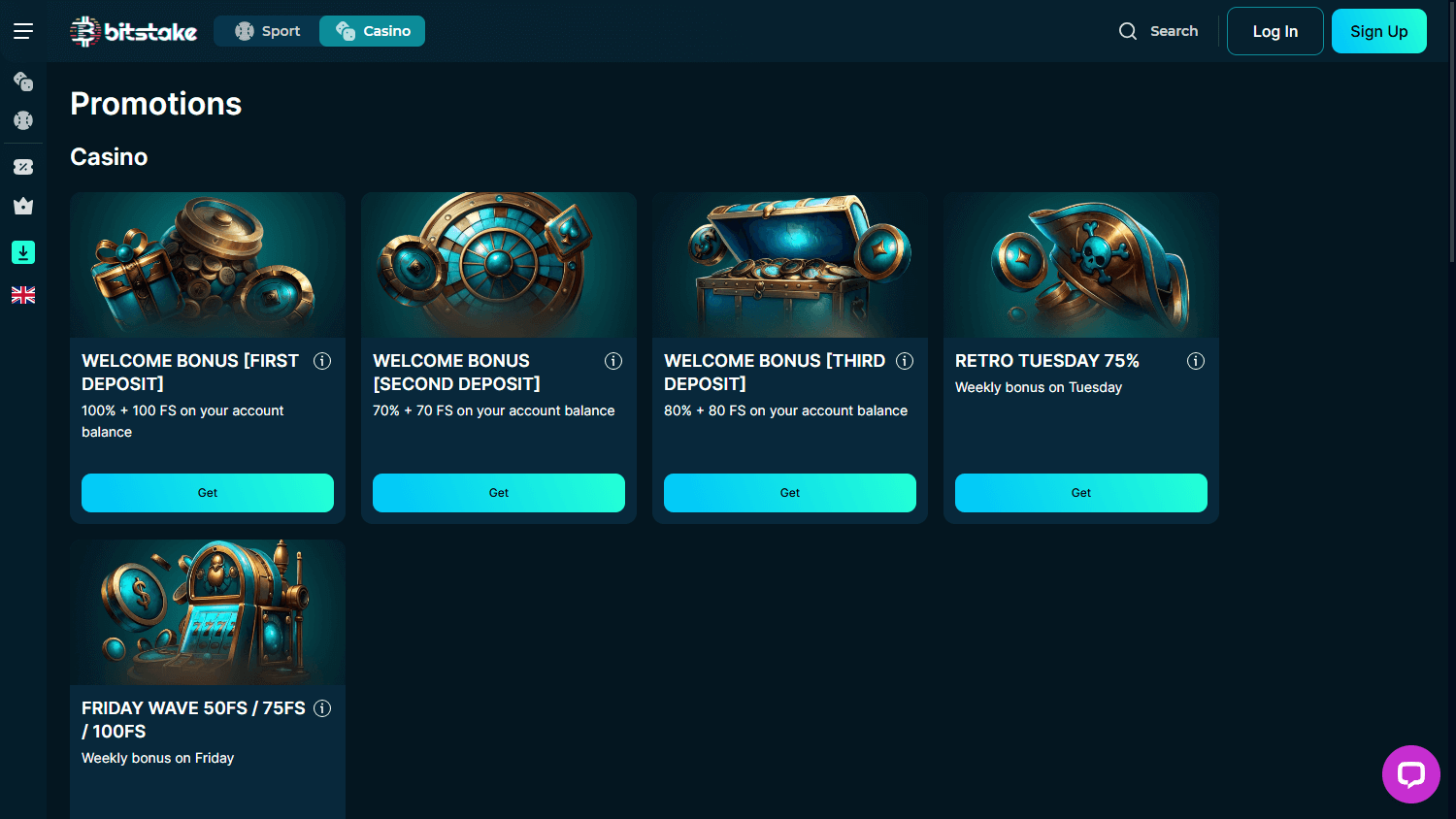Open live chat via the chat bubble
The width and height of the screenshot is (1456, 819).
1410,774
